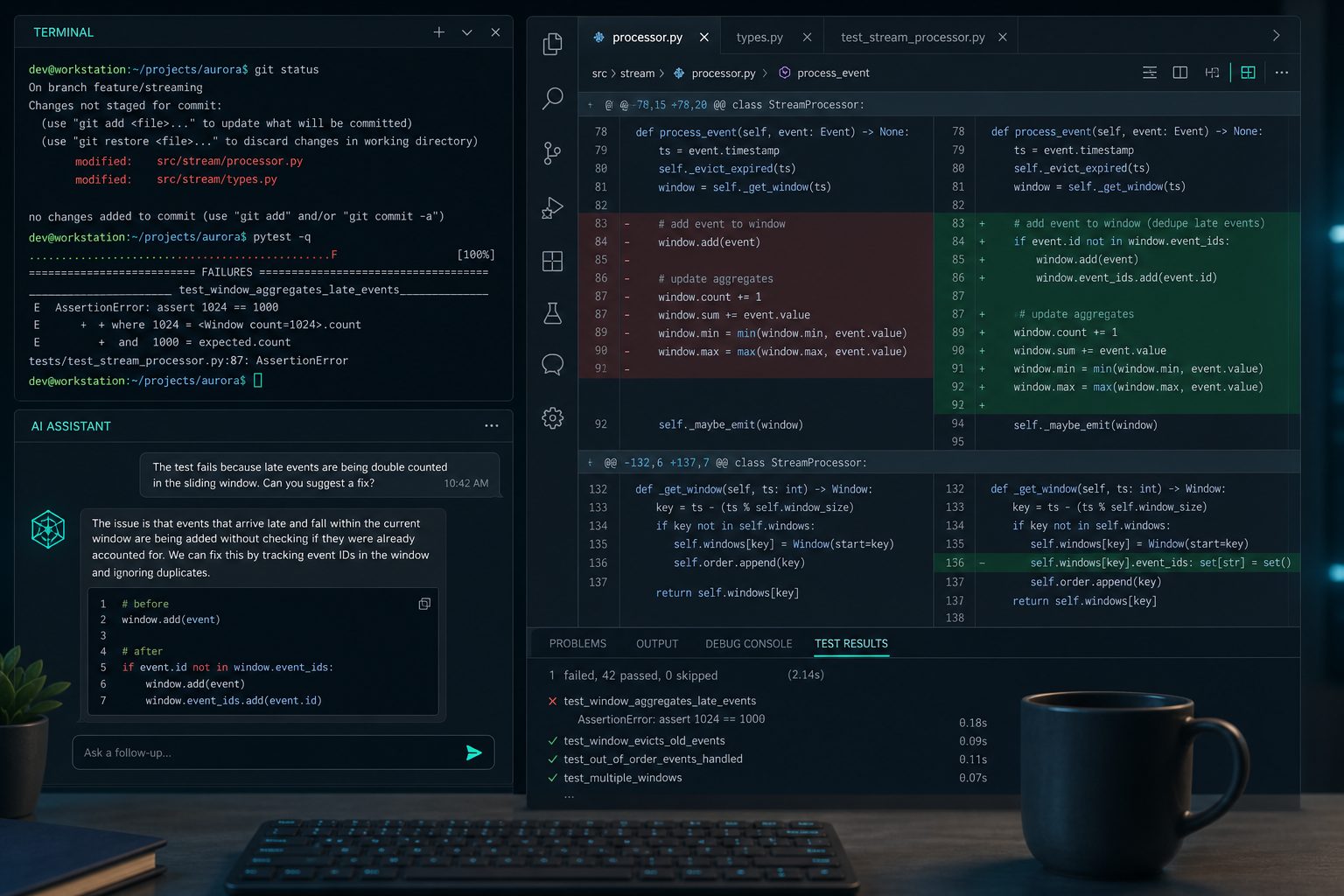This screenshot has height=896, width=1344.
Task: Select the test_multiple_windows result
Action: coord(622,777)
